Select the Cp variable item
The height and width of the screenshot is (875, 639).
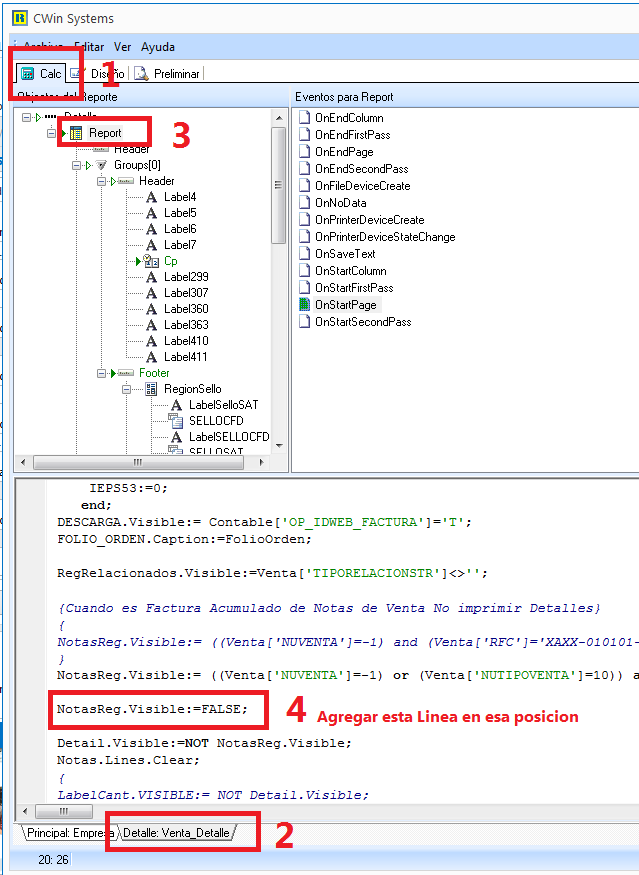tap(170, 261)
